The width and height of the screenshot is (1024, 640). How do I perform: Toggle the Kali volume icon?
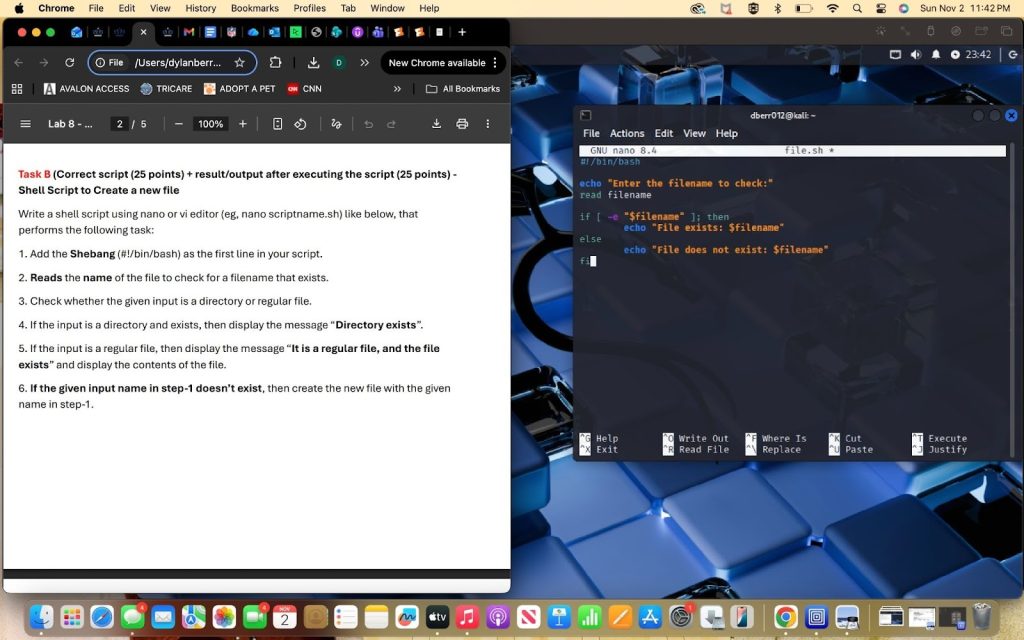[916, 54]
